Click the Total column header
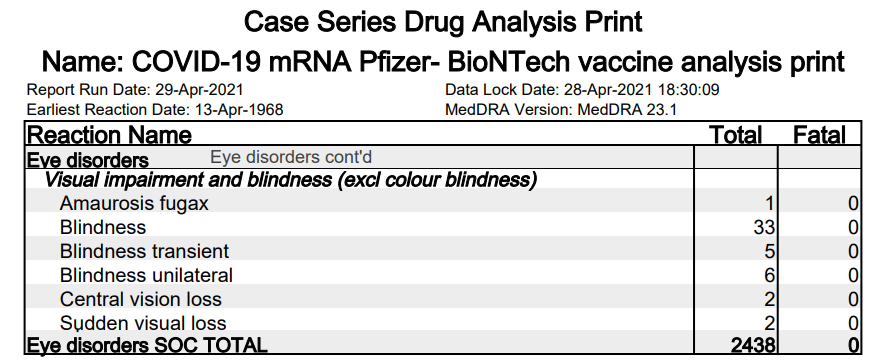Image resolution: width=883 pixels, height=364 pixels. (x=735, y=135)
